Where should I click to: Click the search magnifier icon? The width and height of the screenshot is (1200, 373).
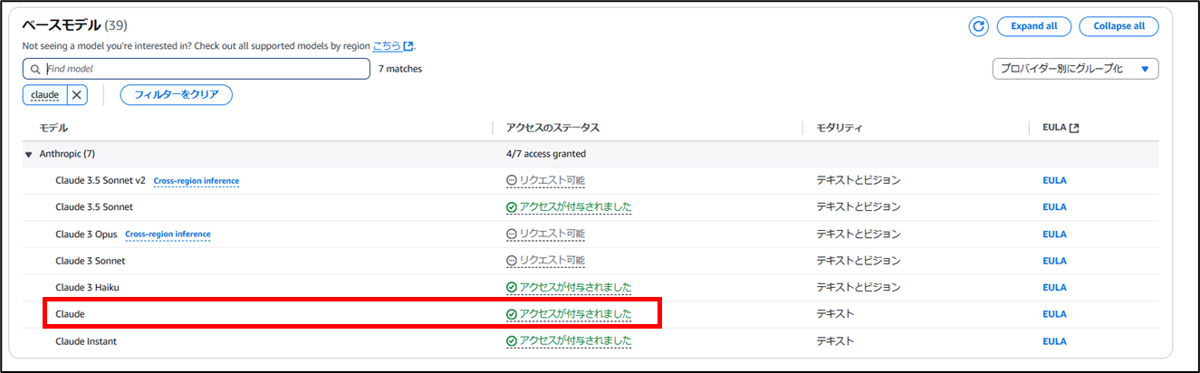coord(35,69)
